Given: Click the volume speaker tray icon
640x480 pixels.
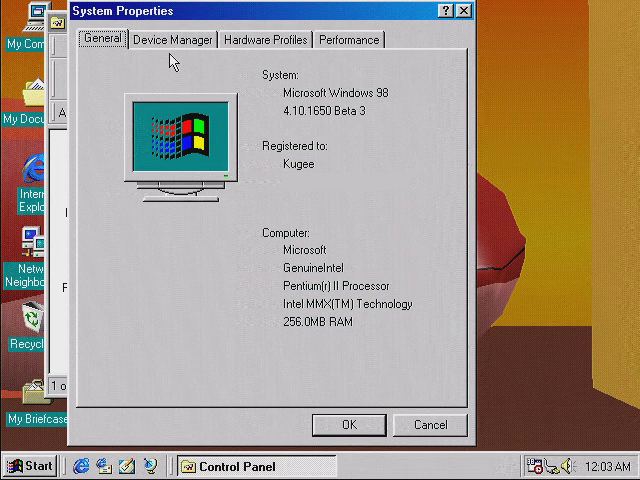Looking at the screenshot, I should pyautogui.click(x=568, y=466).
